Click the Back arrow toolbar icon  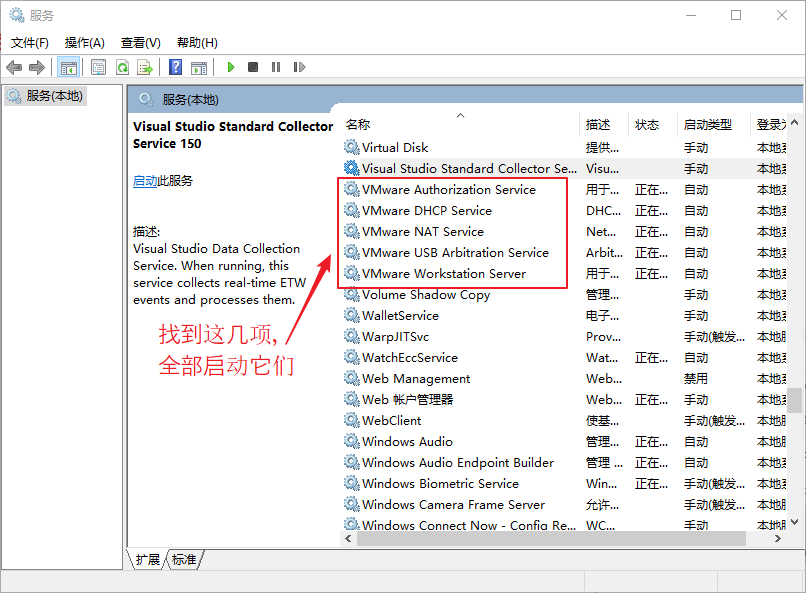pyautogui.click(x=14, y=67)
